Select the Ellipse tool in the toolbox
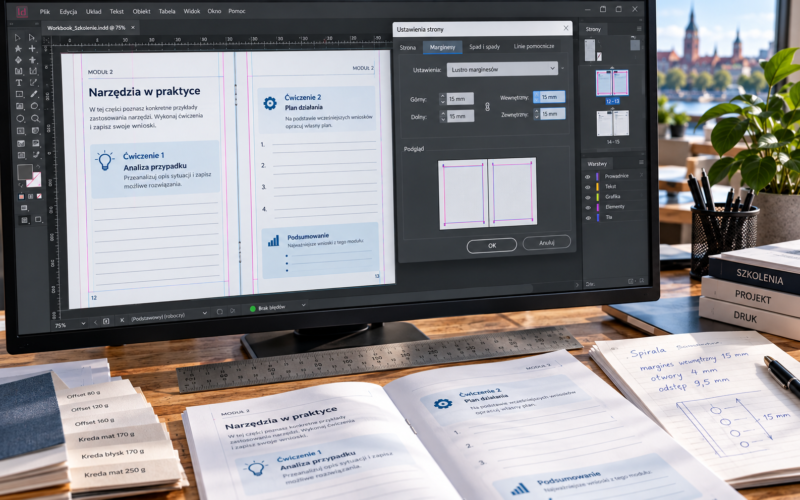This screenshot has width=800, height=500. coord(20,118)
